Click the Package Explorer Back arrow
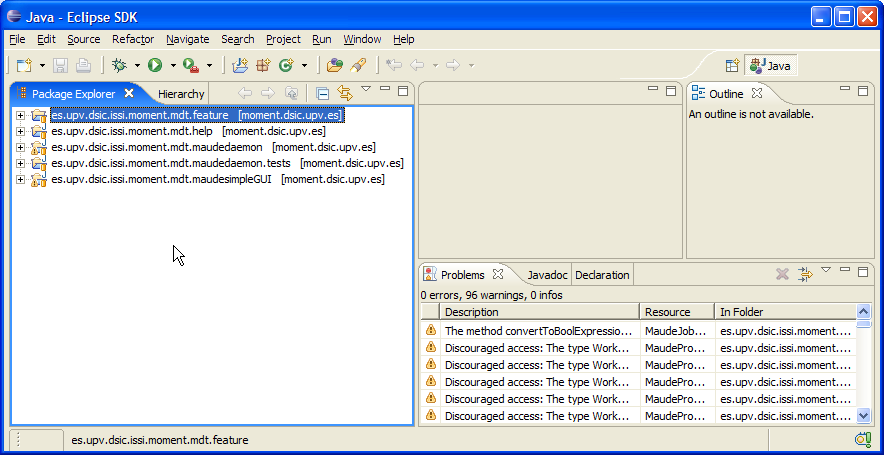Screen dimensions: 884x455 click(x=245, y=93)
